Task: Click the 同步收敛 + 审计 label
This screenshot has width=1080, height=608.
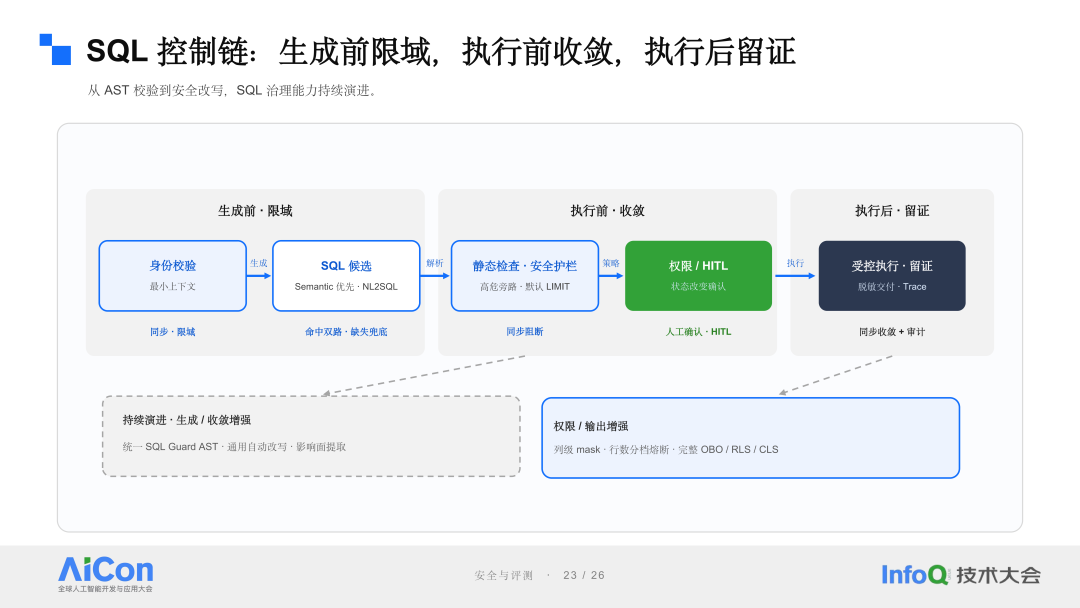Action: coord(892,332)
